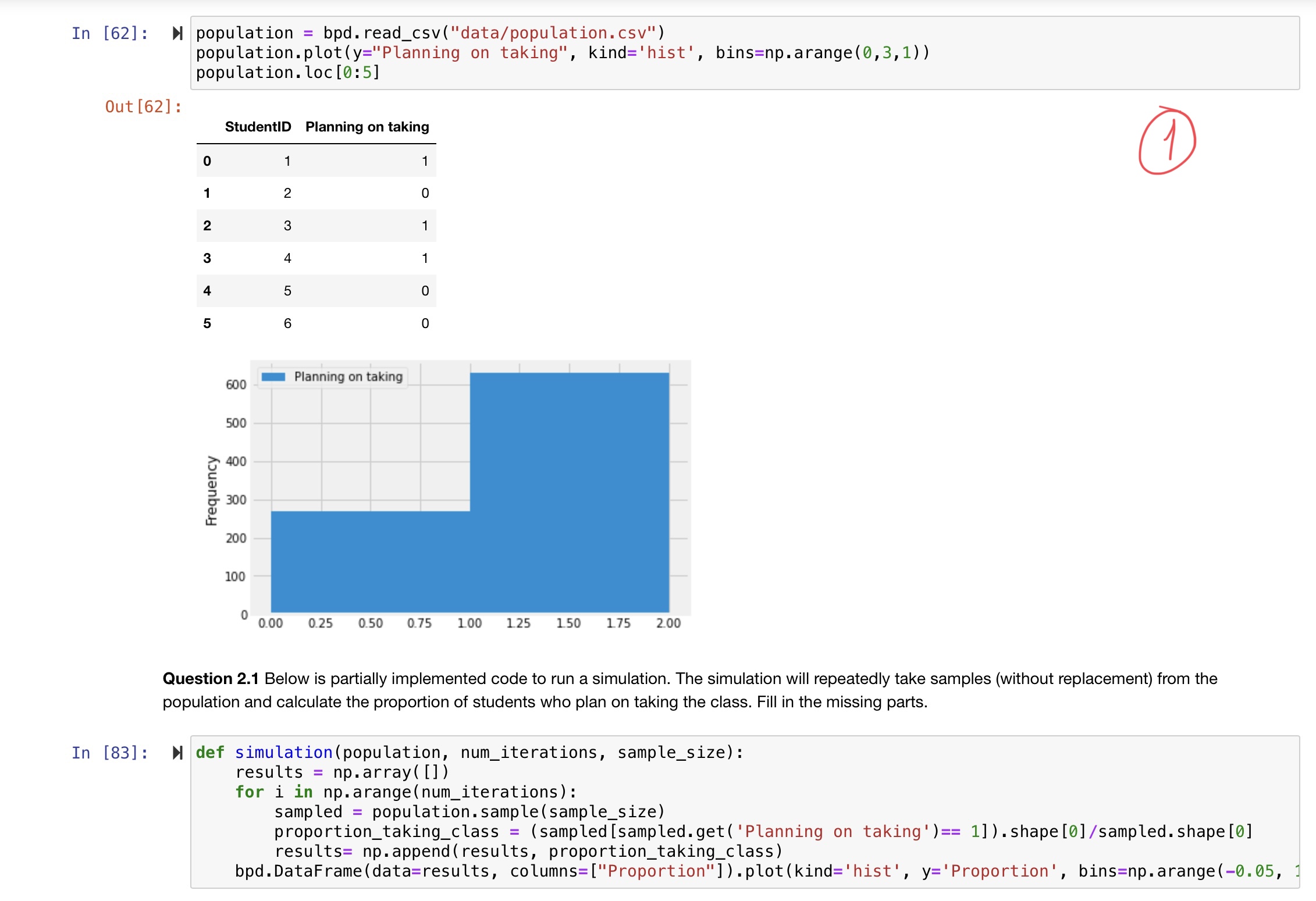Click the blue legend swatch for Planning on taking
This screenshot has width=1316, height=901.
[x=273, y=377]
